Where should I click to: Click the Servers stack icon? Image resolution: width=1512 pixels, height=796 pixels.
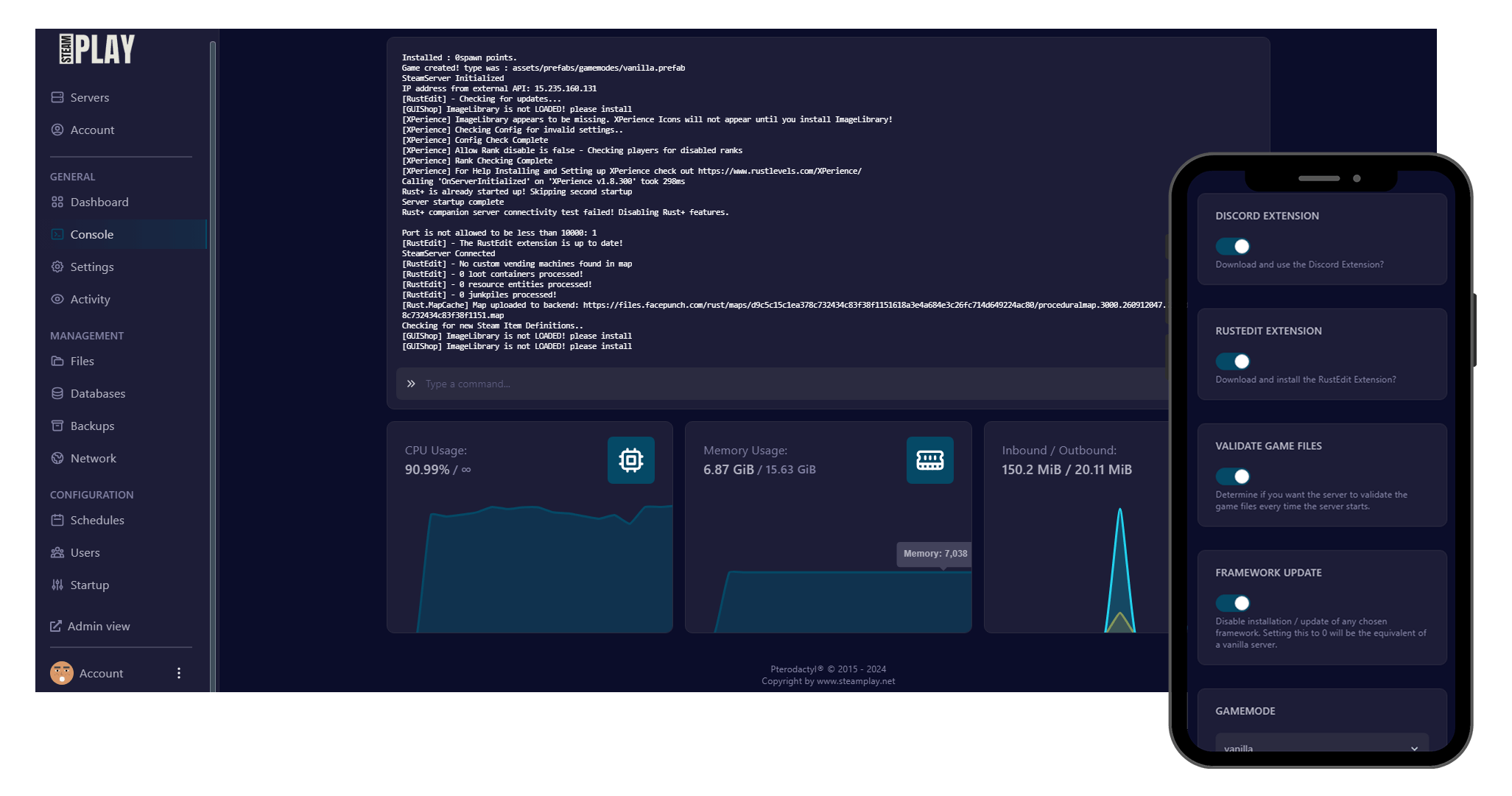tap(57, 97)
